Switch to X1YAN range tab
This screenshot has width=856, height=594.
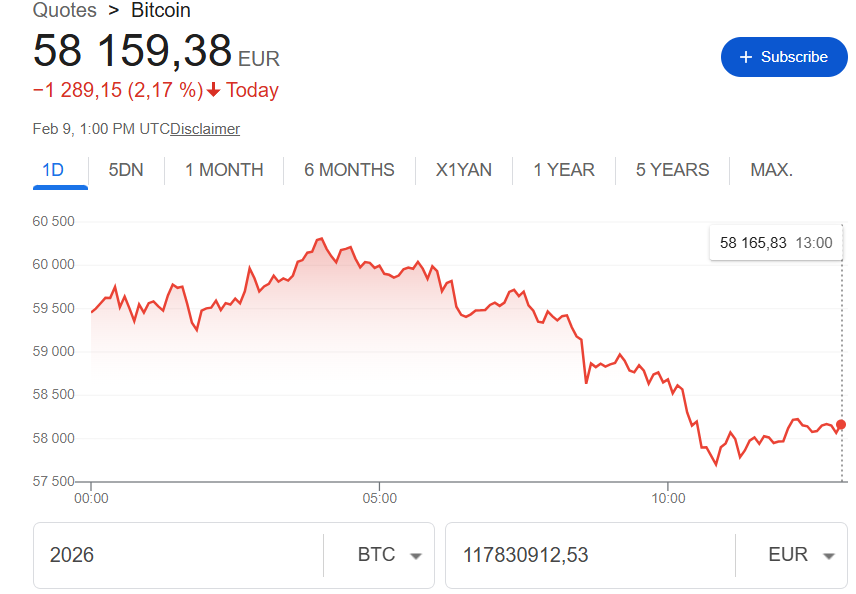464,170
